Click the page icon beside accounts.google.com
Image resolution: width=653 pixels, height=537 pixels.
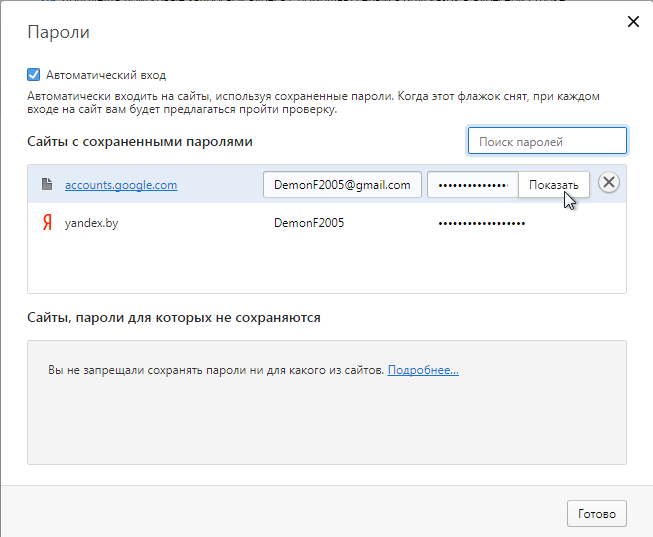47,184
